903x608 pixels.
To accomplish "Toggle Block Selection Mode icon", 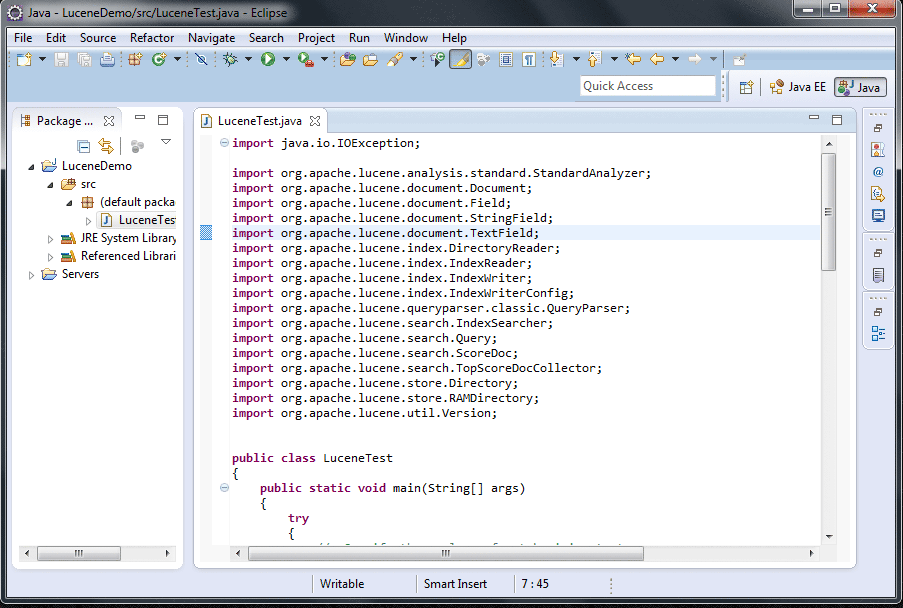I will coord(506,59).
